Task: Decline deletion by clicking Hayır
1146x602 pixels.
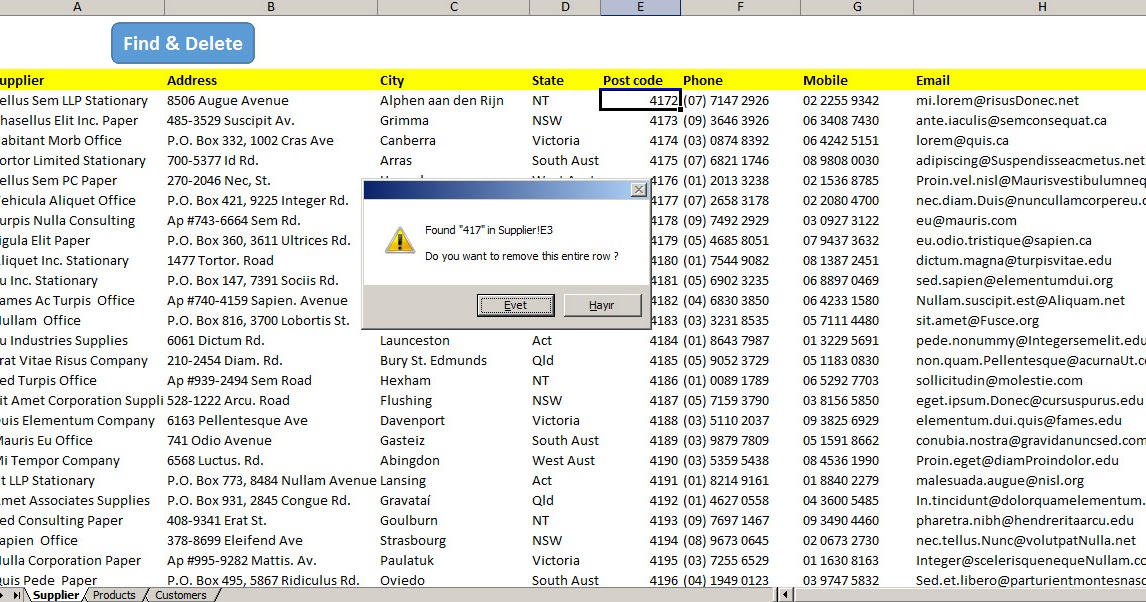Action: click(602, 305)
